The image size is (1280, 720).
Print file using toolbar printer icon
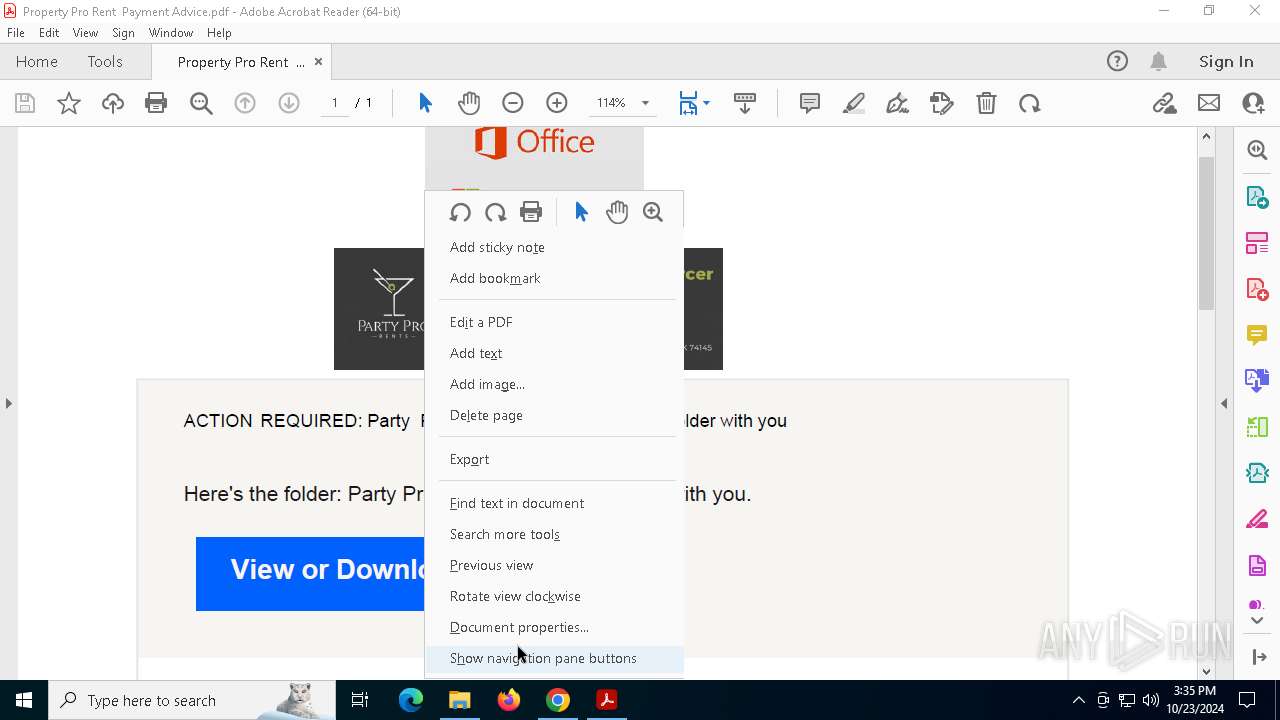(156, 103)
